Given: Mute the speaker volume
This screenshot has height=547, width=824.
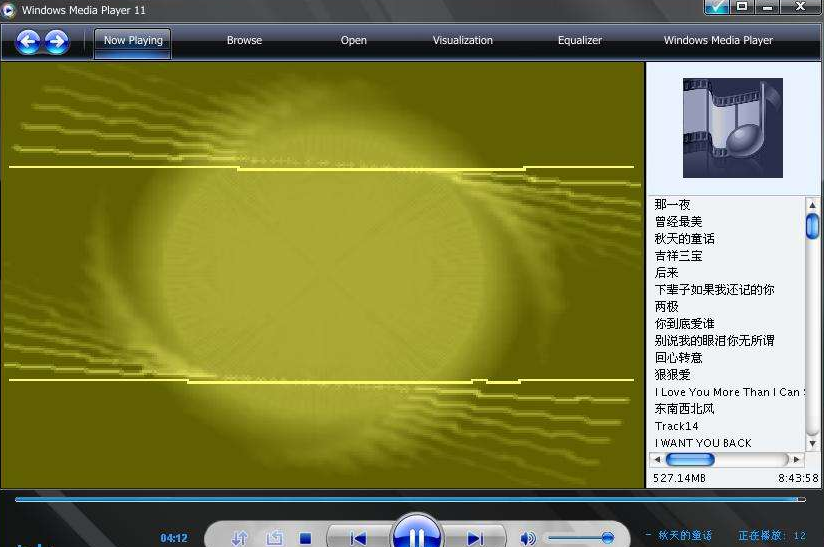Looking at the screenshot, I should 527,538.
